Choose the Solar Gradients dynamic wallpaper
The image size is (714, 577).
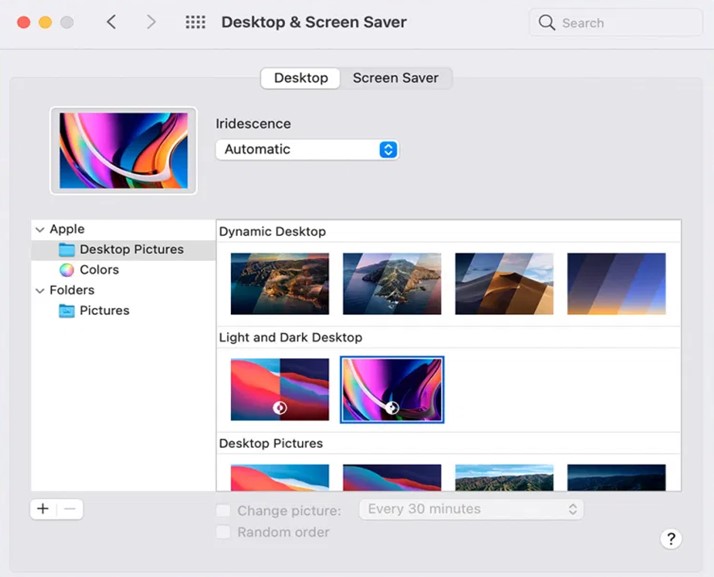[616, 284]
